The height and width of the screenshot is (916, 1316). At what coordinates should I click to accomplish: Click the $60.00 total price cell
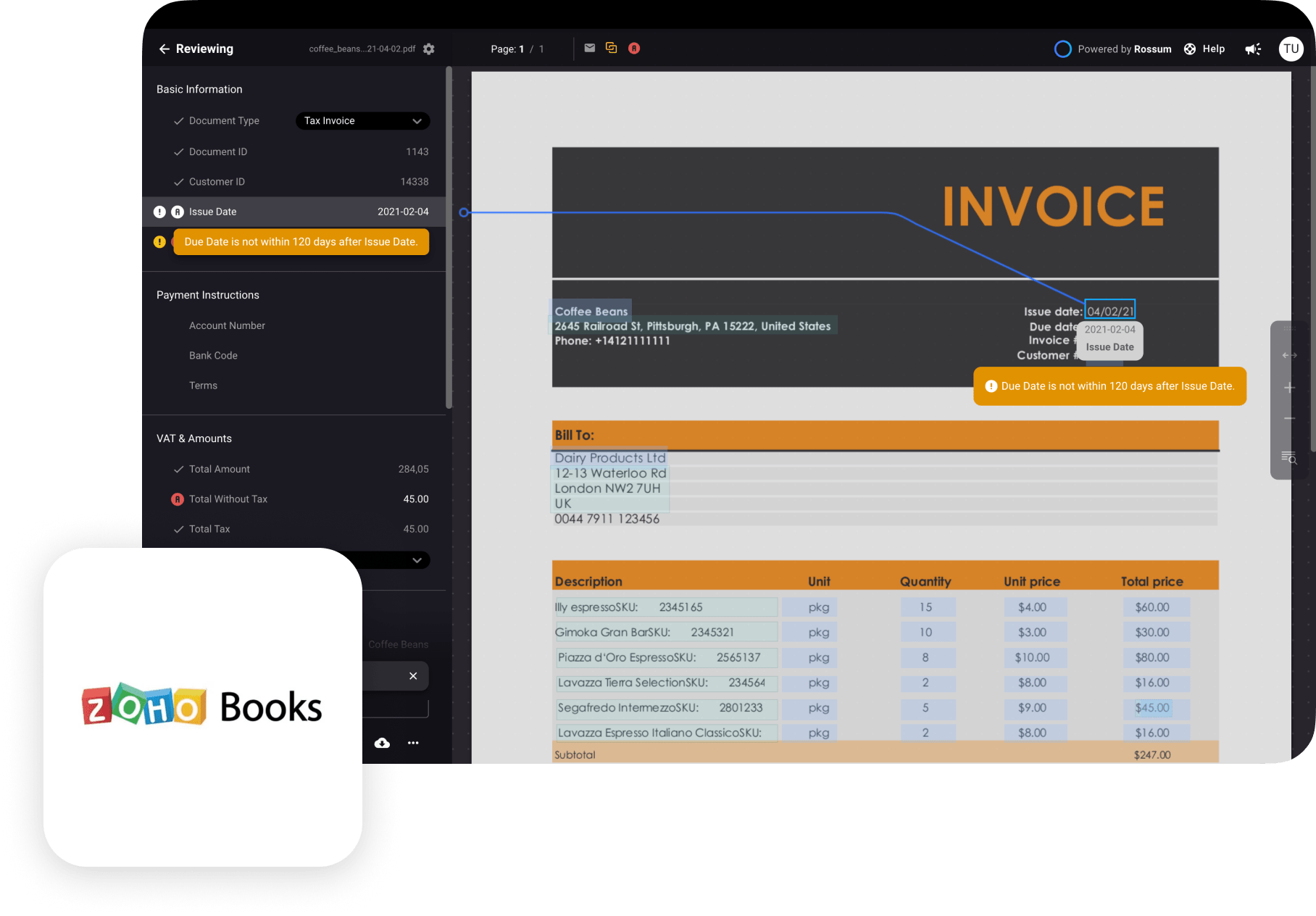click(x=1156, y=607)
